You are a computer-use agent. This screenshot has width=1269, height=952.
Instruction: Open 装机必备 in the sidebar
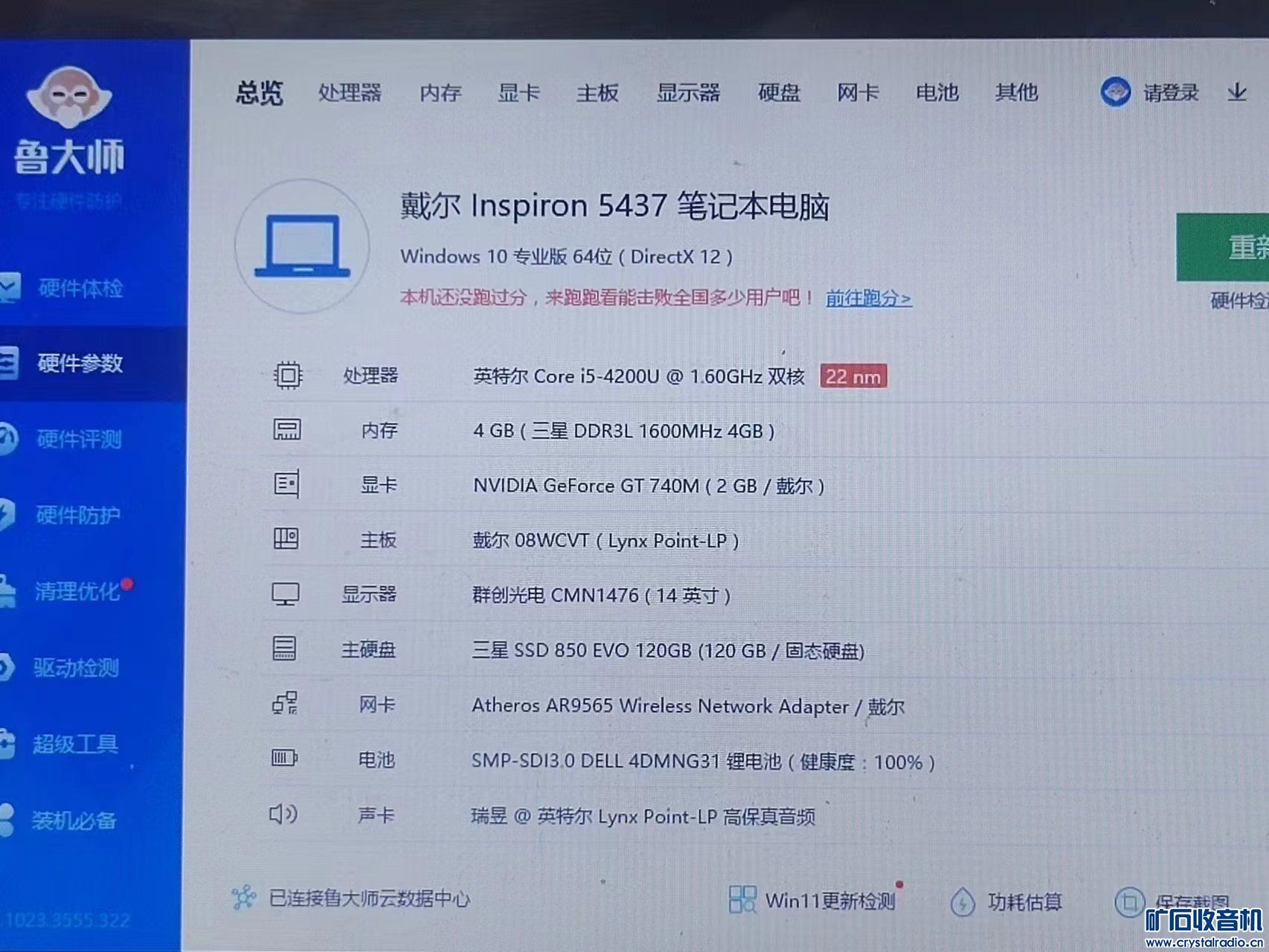[74, 820]
